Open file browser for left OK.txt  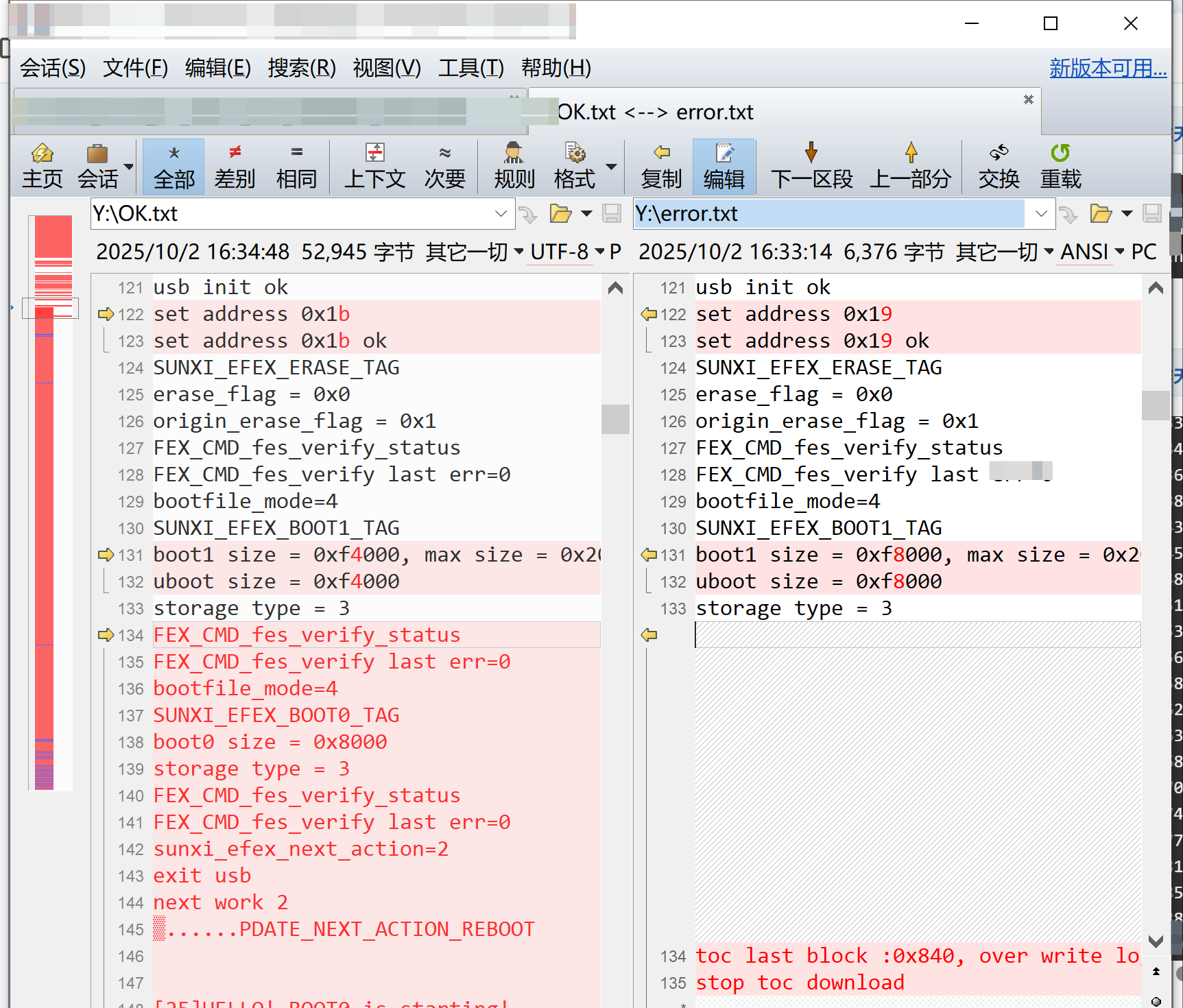[x=560, y=214]
